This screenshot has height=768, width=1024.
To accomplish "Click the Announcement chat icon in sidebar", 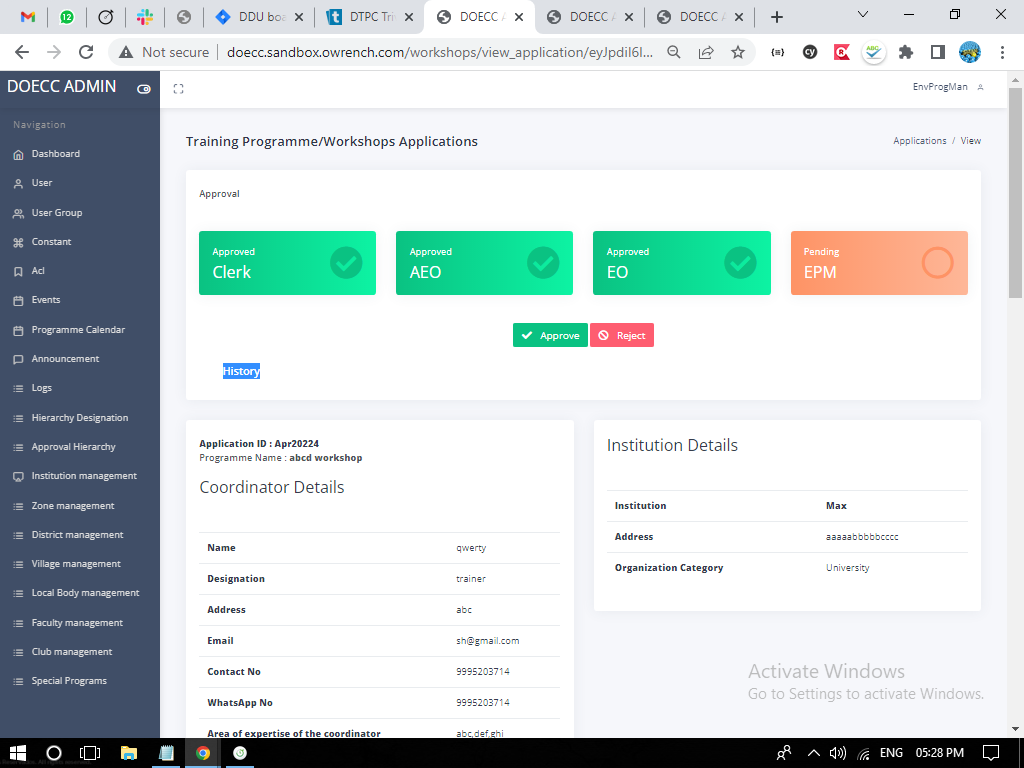I will tap(18, 360).
